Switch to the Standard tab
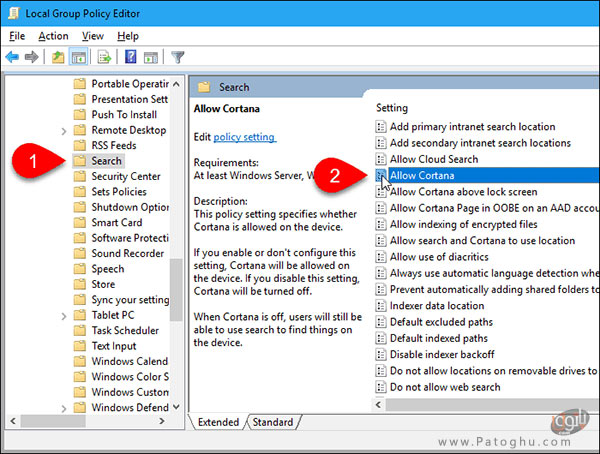Screen dimensions: 600x454 point(273,422)
